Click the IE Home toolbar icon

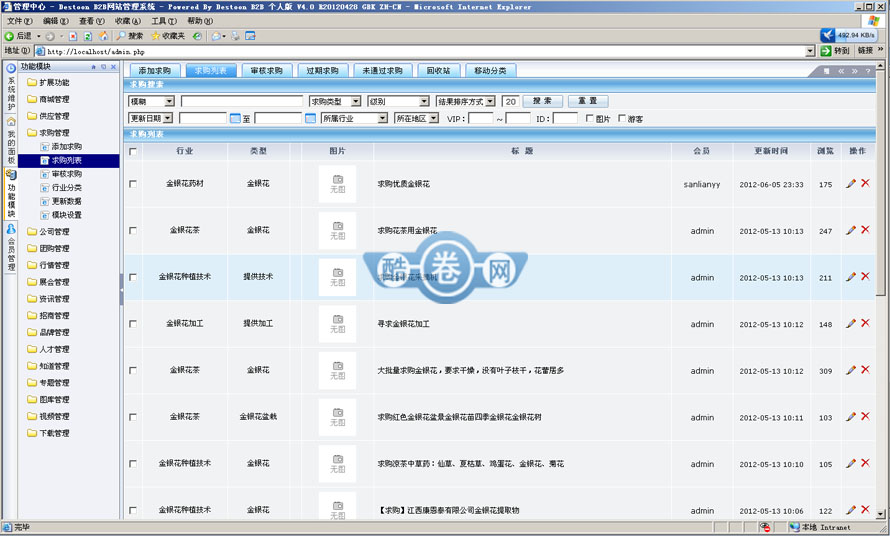(x=102, y=36)
